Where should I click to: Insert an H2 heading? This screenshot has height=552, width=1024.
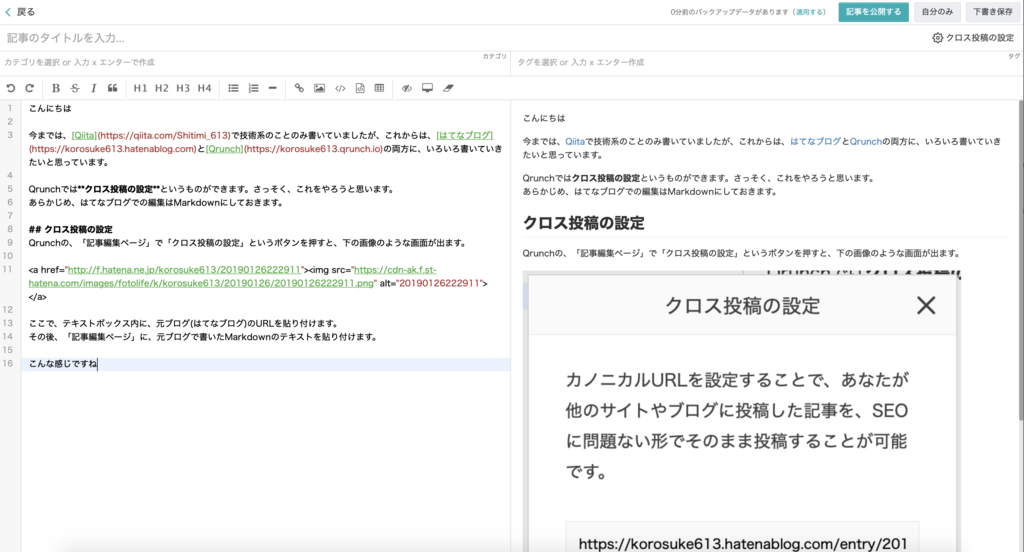pyautogui.click(x=162, y=88)
